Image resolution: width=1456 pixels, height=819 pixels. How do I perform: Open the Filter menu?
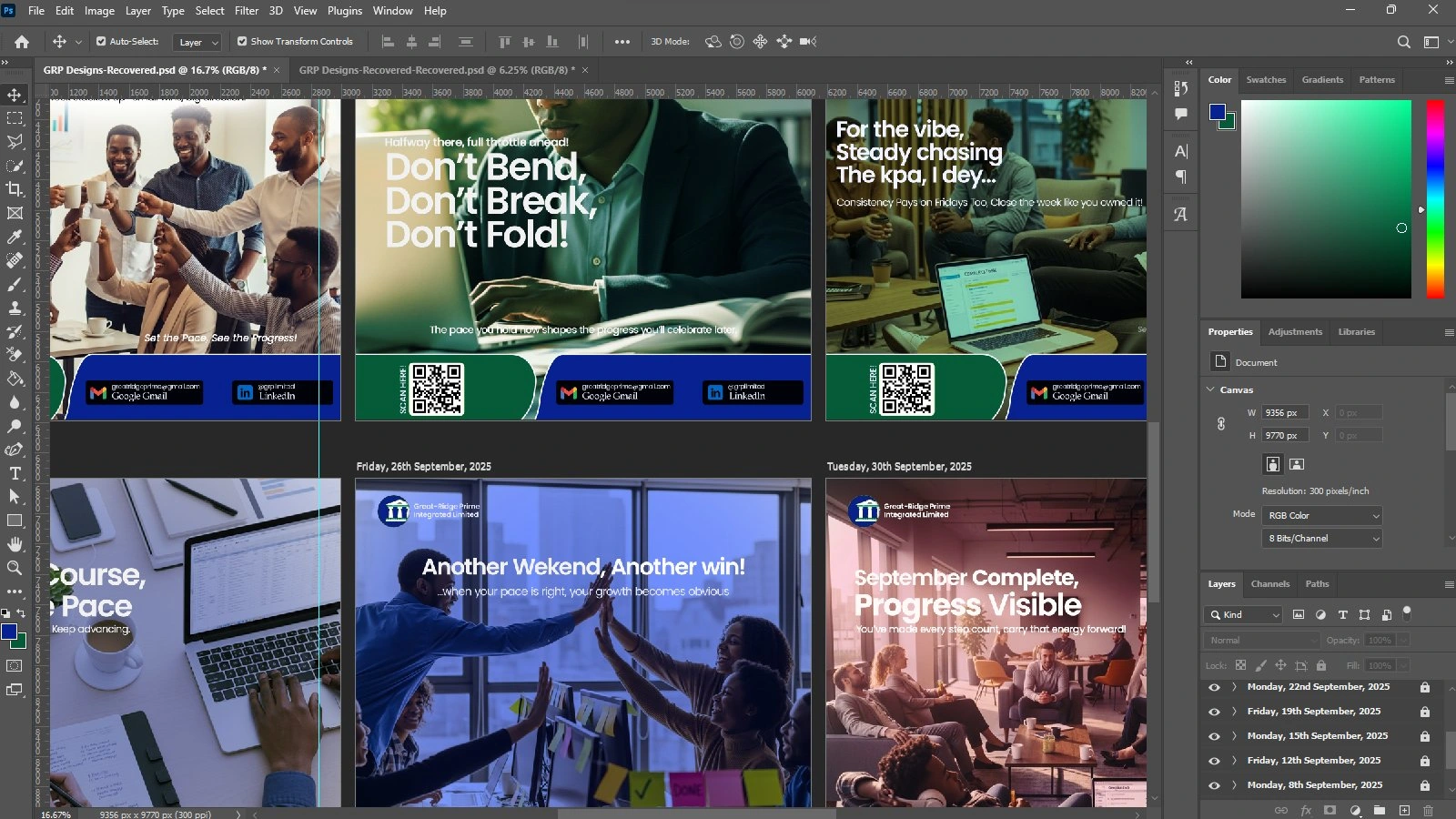(x=247, y=11)
